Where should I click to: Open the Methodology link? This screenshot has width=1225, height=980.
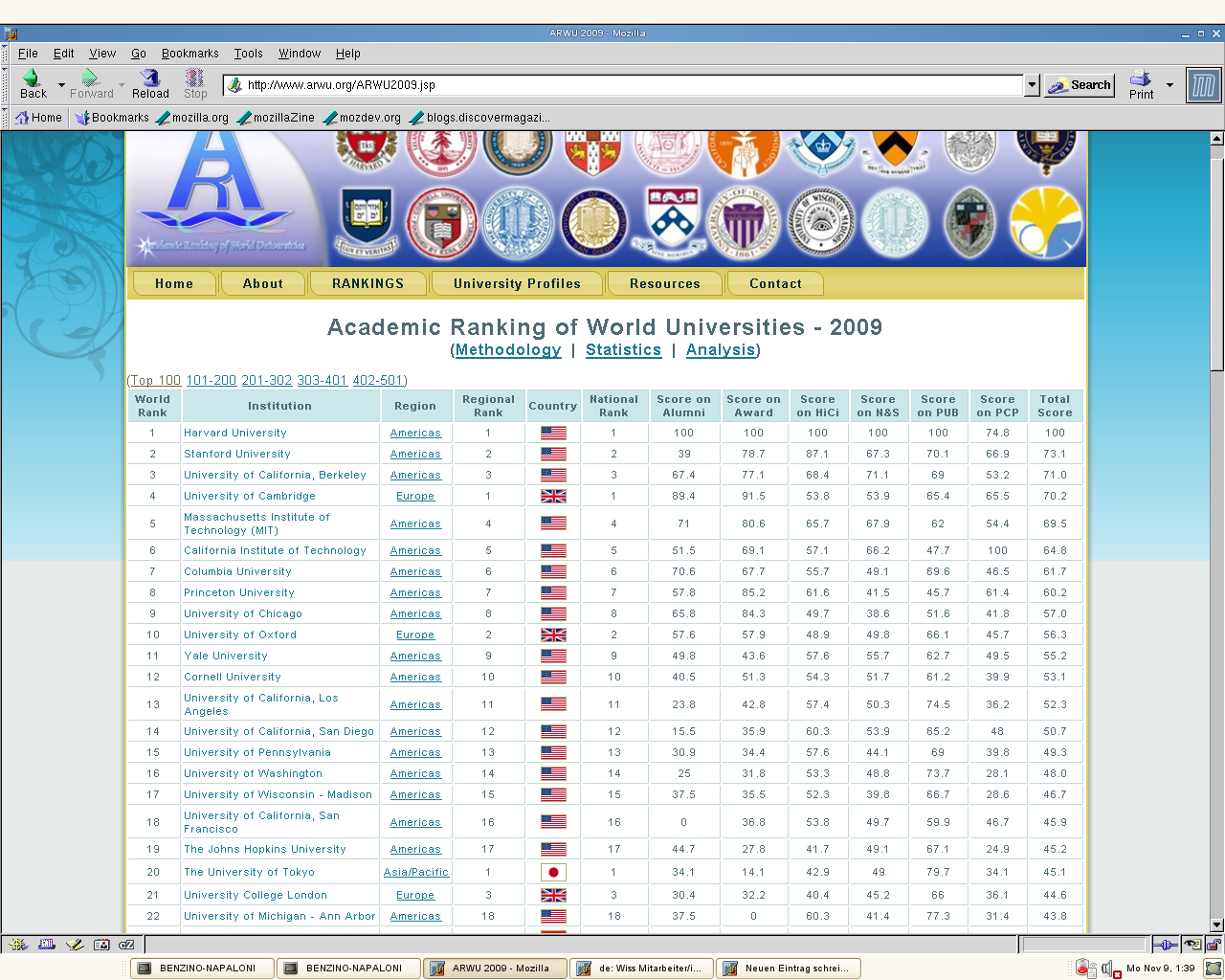(508, 350)
